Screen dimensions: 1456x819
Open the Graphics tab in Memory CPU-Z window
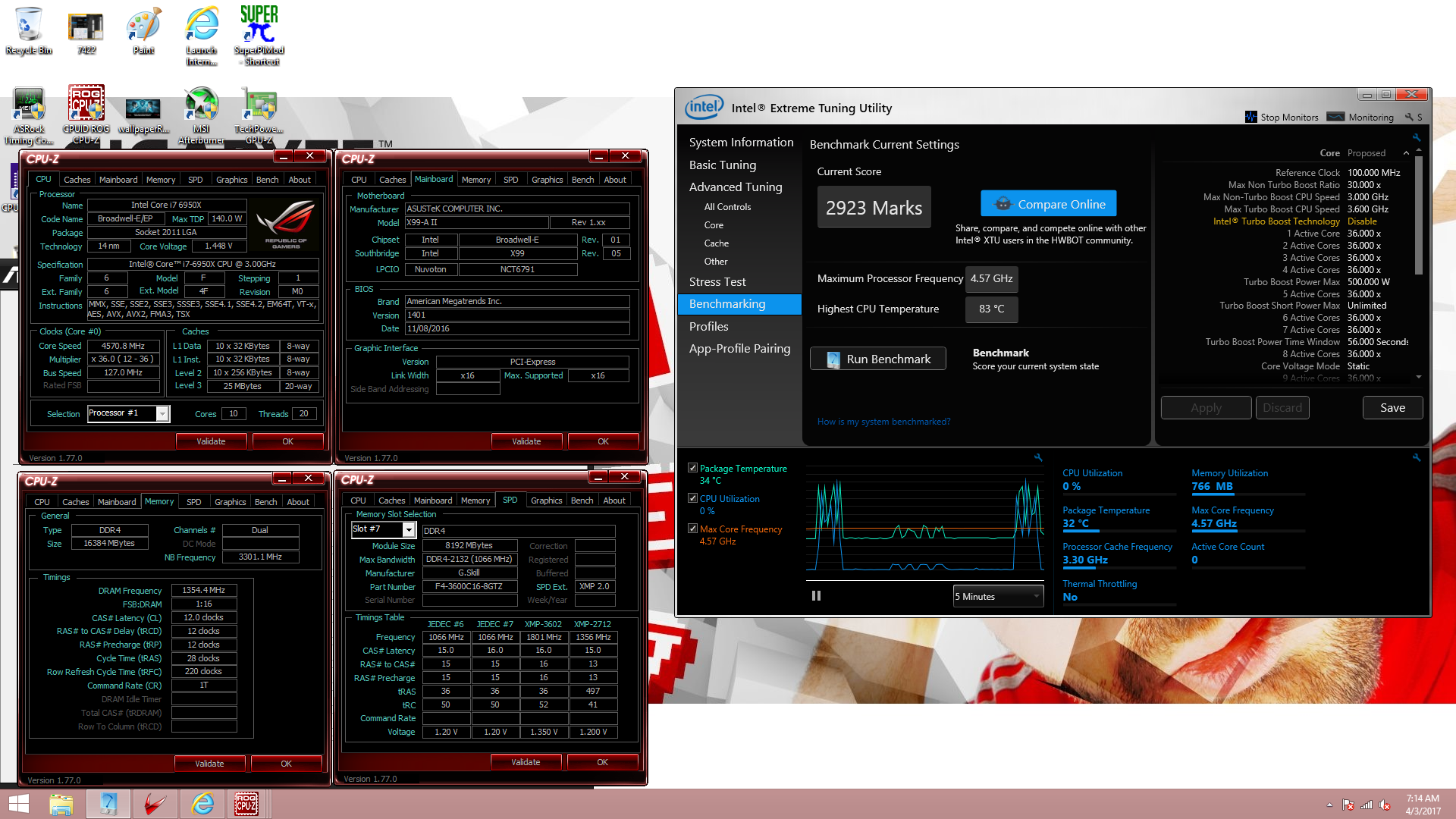tap(230, 502)
